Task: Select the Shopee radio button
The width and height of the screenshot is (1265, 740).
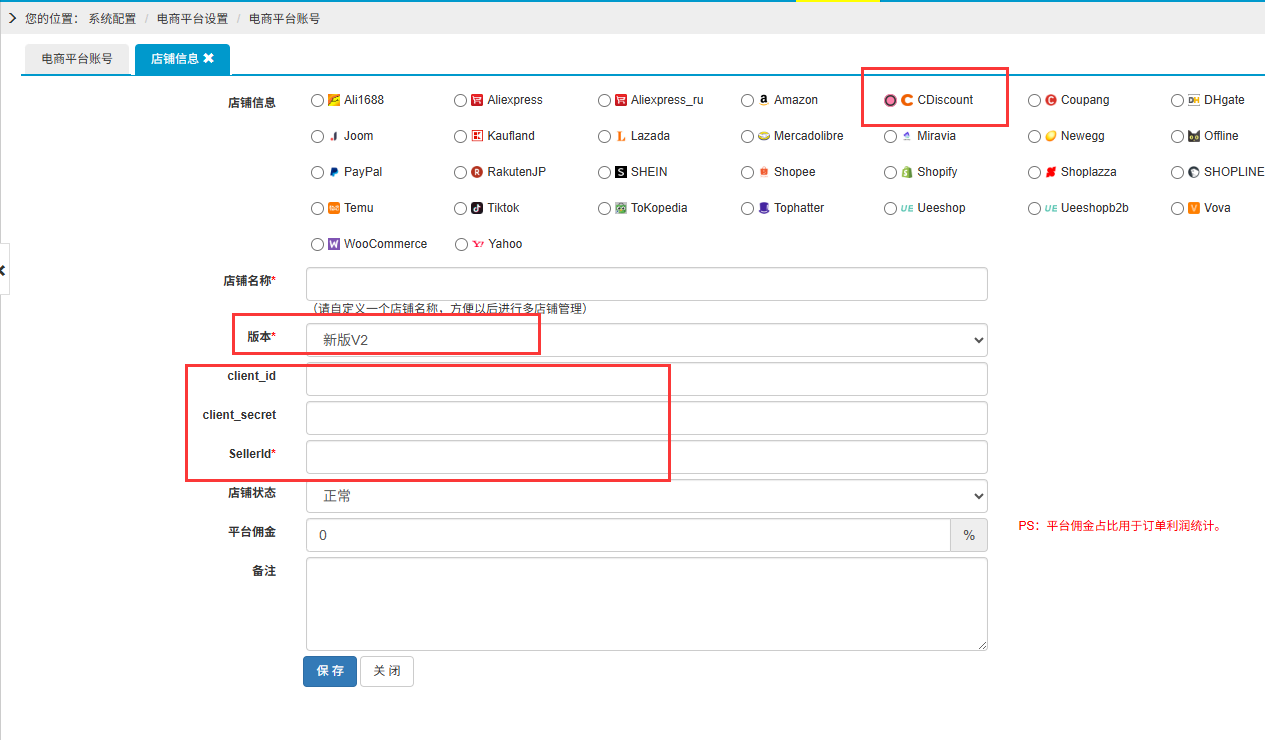Action: (748, 172)
